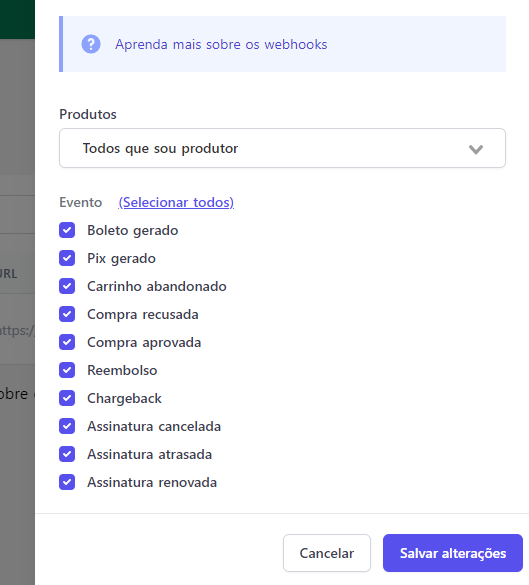Screen dimensions: 529x585
Task: Uncheck 'Assinatura atrasada' checkbox
Action: click(67, 454)
